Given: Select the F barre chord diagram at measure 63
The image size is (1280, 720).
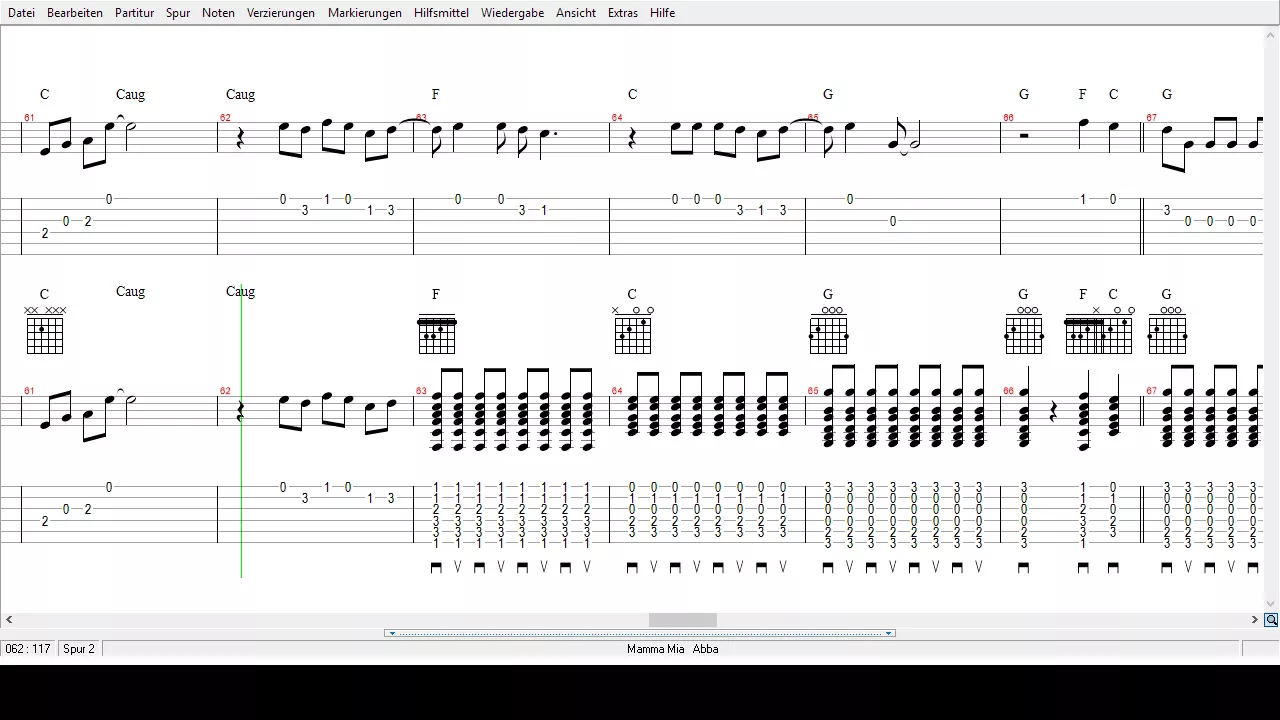Looking at the screenshot, I should pos(437,334).
